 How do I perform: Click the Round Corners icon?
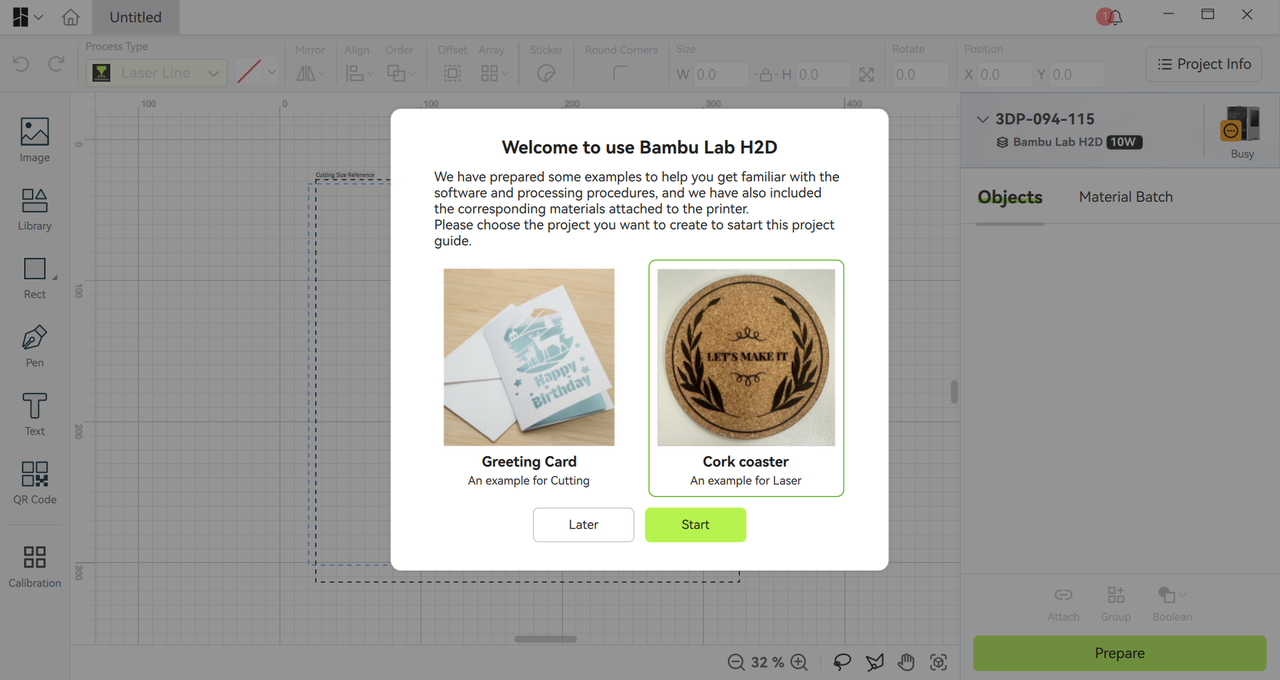point(620,73)
